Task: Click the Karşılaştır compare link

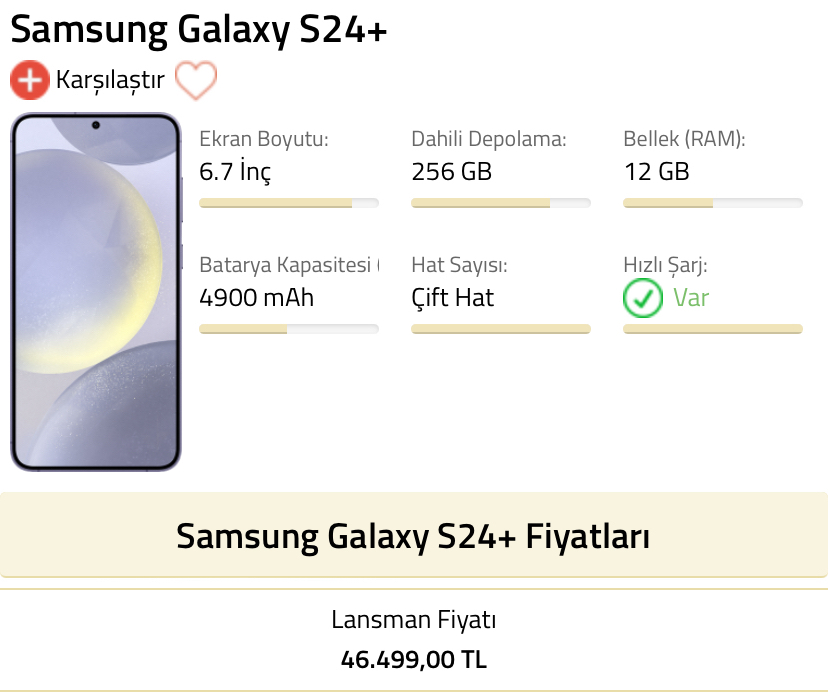Action: [110, 80]
